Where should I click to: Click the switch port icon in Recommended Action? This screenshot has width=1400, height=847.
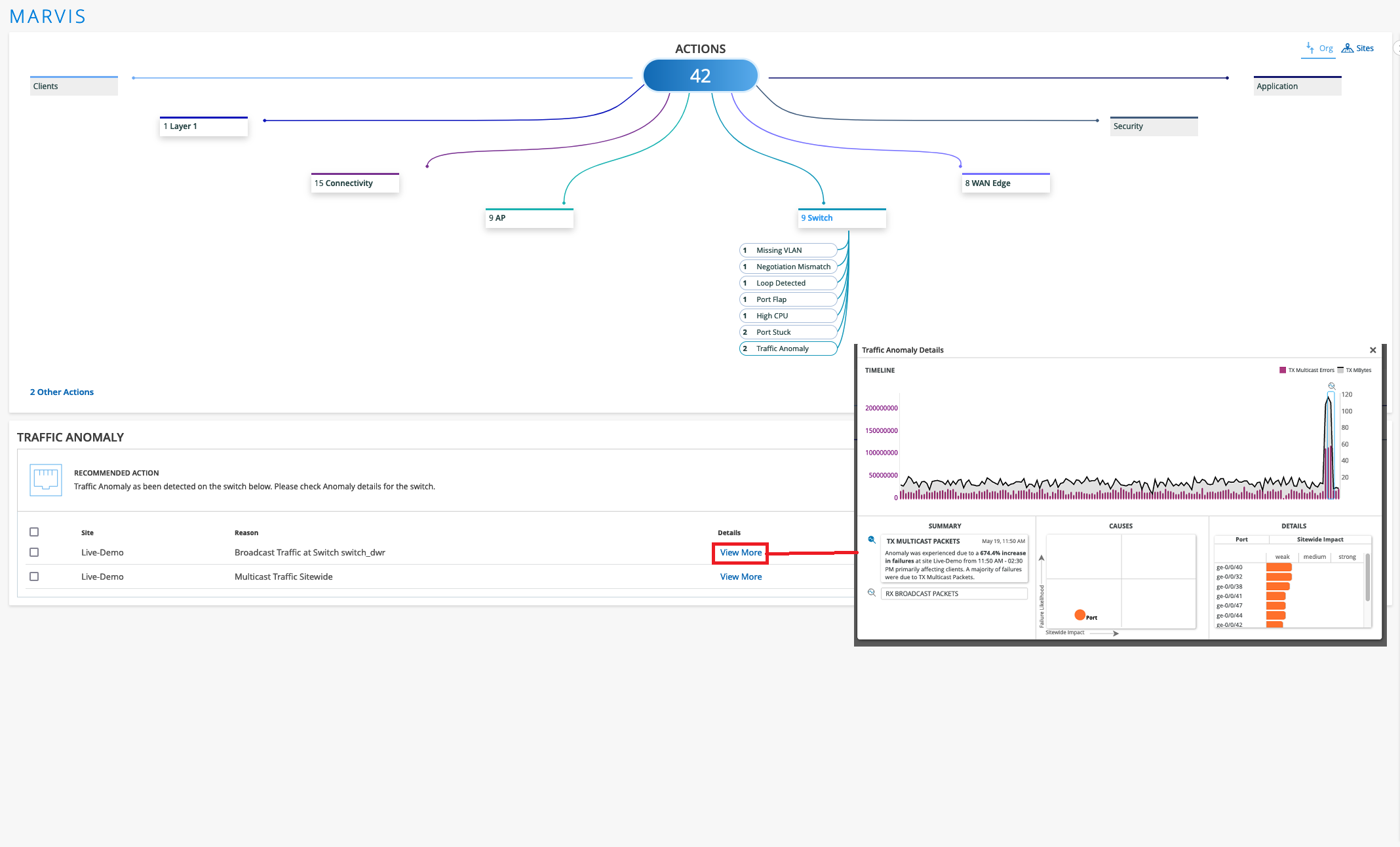coord(46,480)
